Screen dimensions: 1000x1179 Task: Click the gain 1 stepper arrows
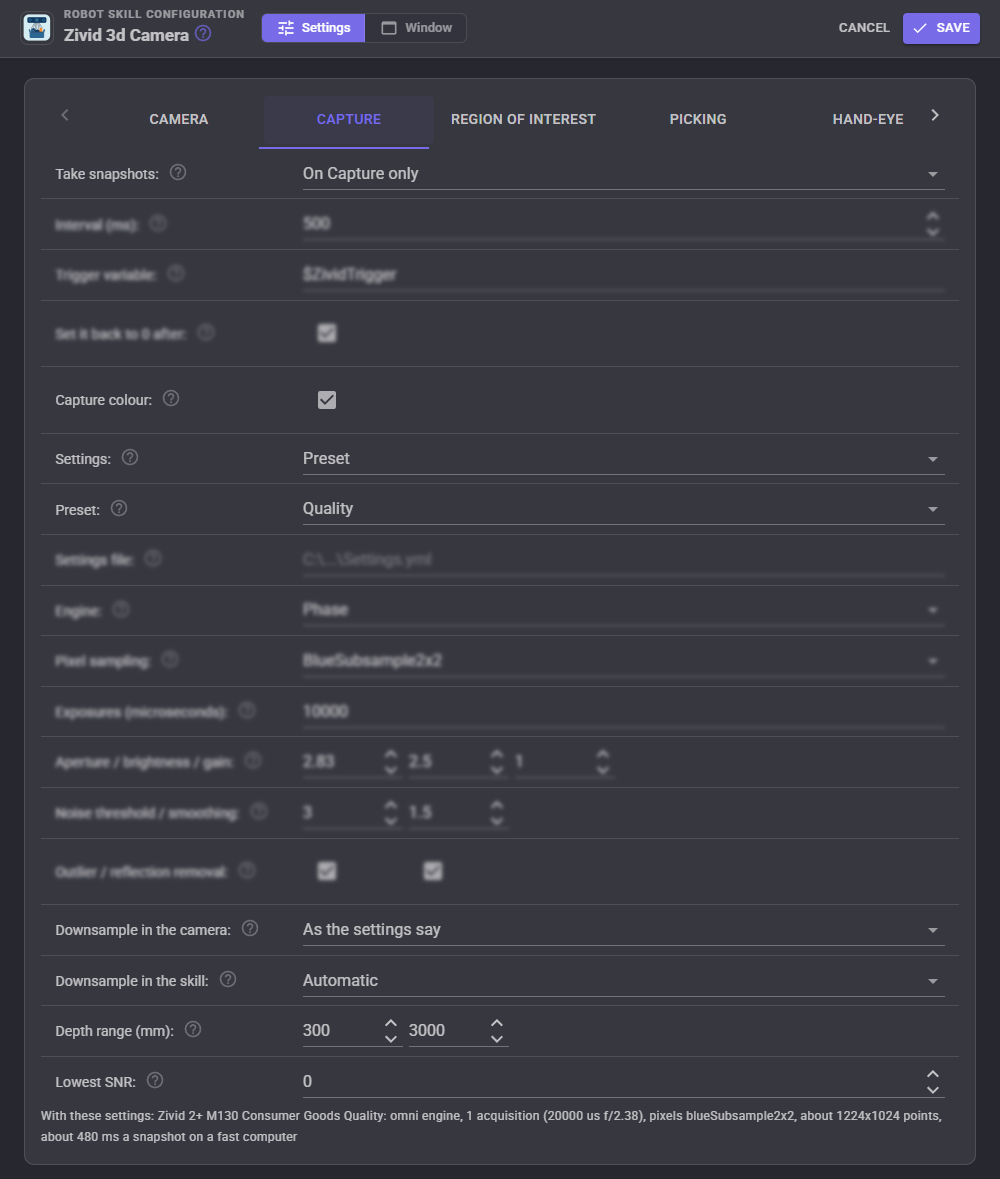pos(602,762)
